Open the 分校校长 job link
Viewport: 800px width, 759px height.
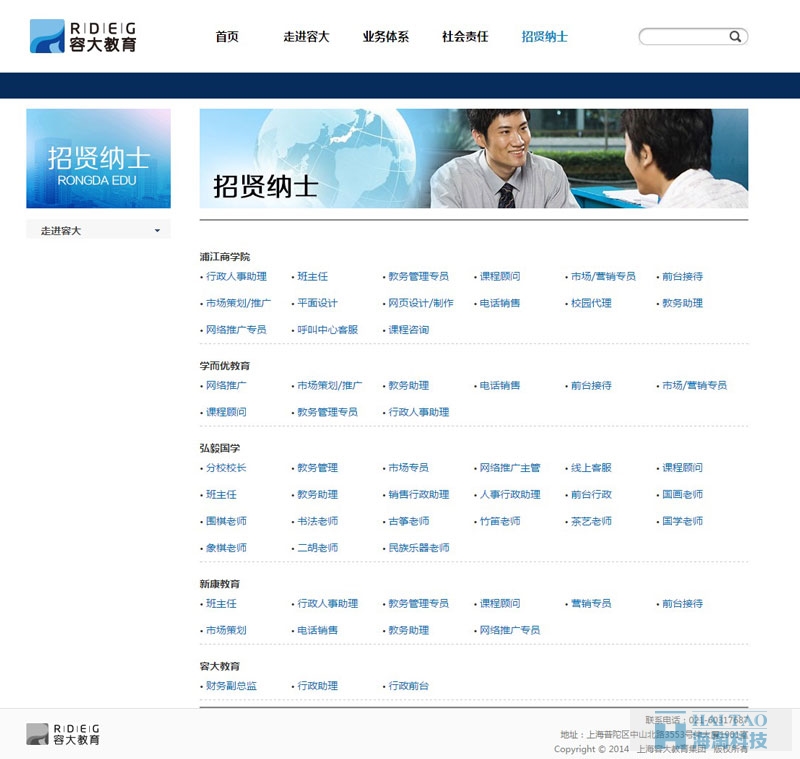[226, 468]
